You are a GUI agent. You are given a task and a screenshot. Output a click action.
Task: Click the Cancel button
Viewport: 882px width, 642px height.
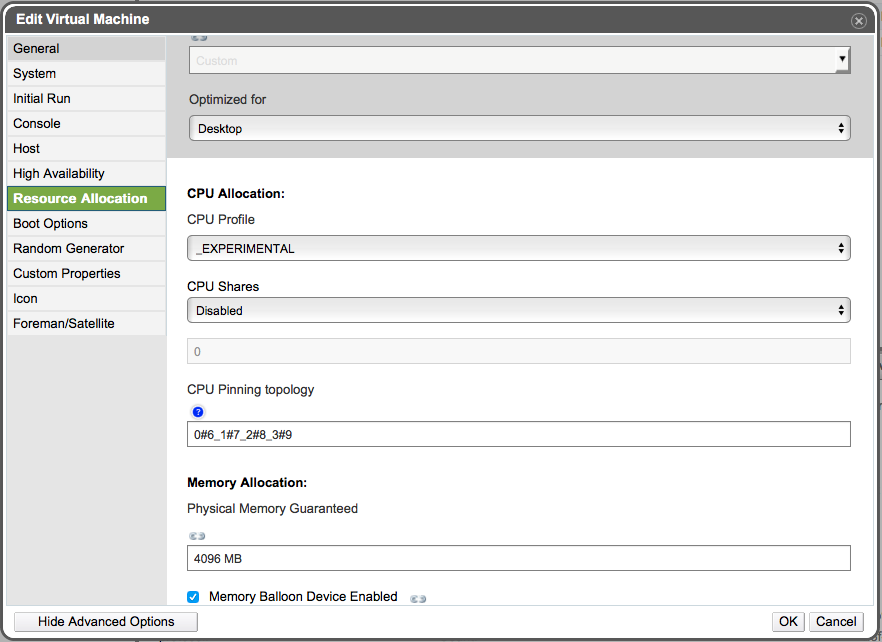[x=836, y=622]
